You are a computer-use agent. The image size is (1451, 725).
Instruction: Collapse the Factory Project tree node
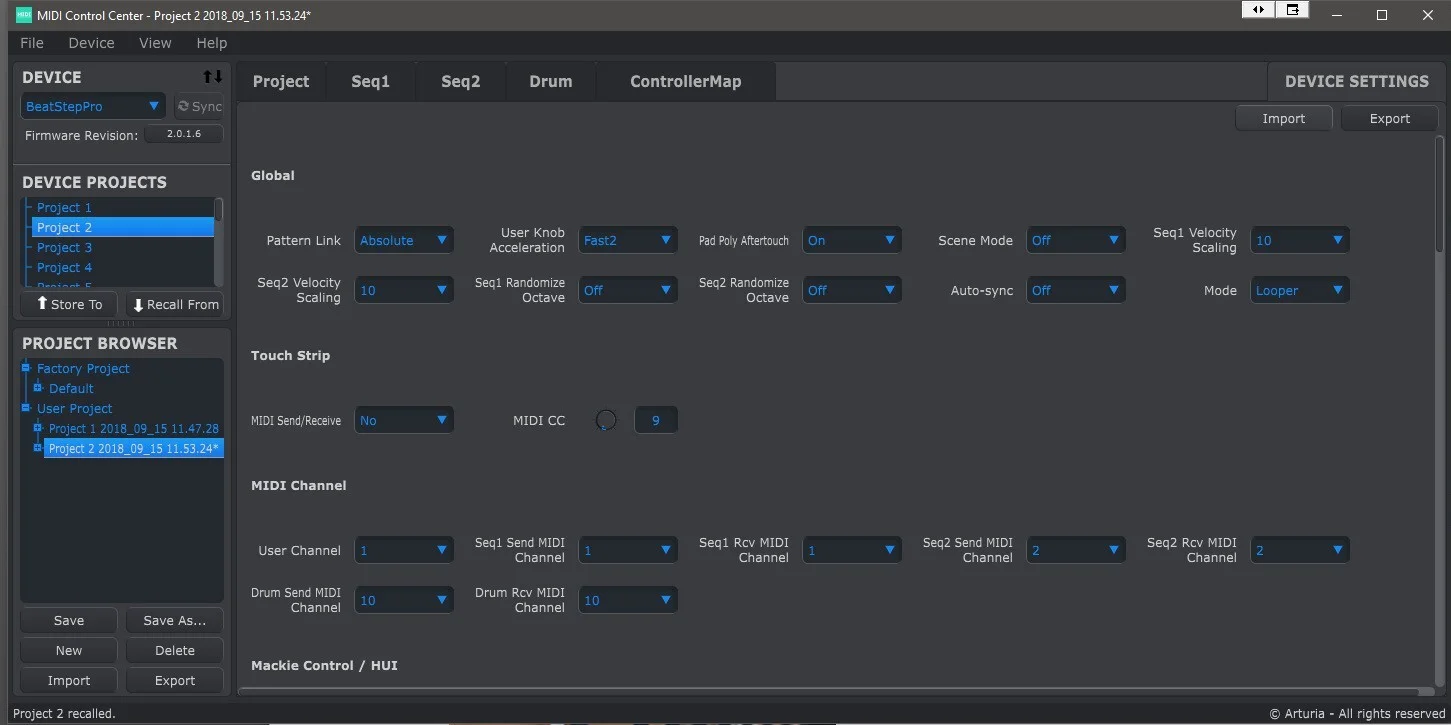tap(27, 368)
